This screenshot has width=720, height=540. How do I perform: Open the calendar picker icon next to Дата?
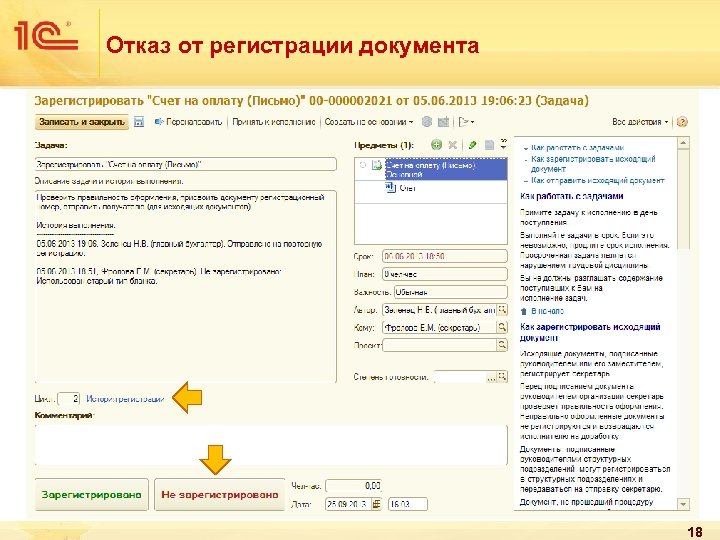point(377,504)
